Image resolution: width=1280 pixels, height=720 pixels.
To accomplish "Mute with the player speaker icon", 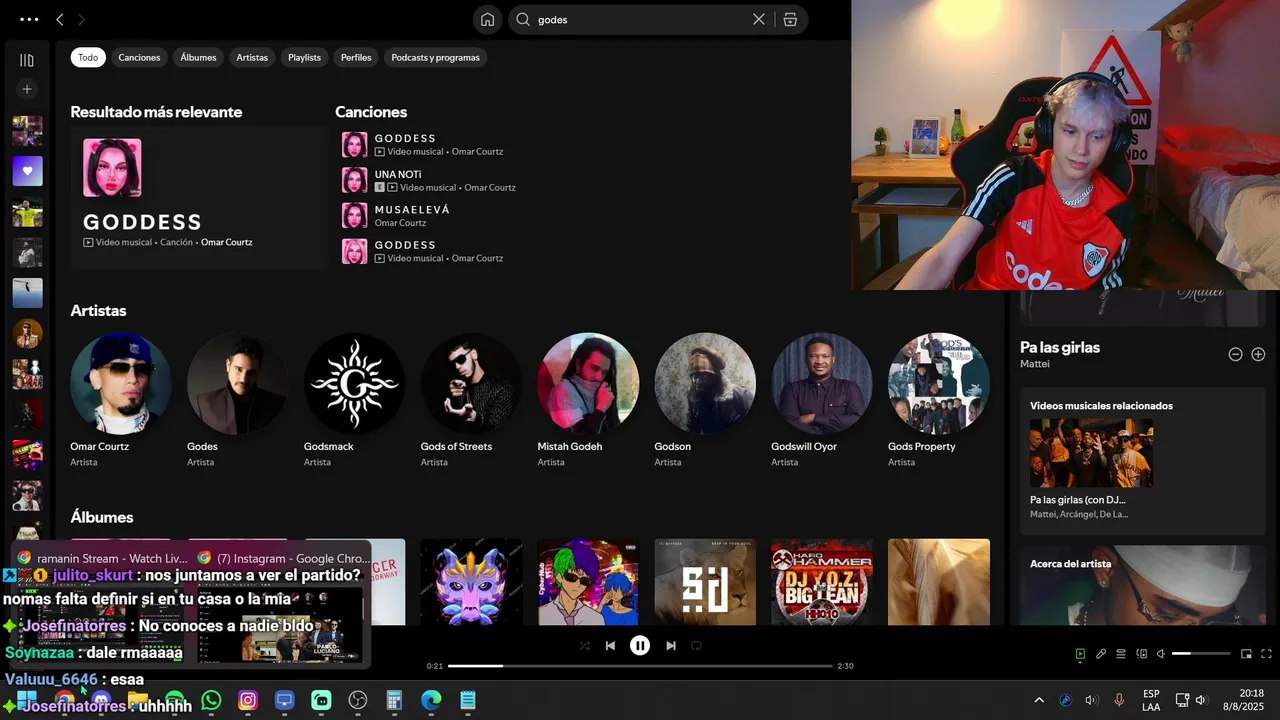I will point(1161,654).
